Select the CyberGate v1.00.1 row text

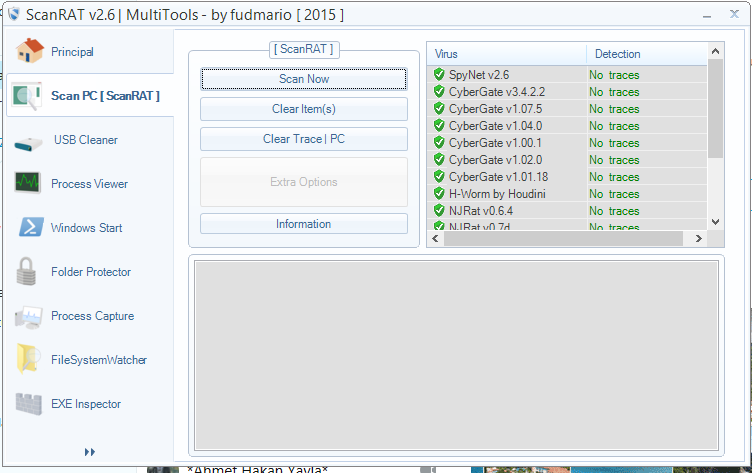[x=495, y=143]
